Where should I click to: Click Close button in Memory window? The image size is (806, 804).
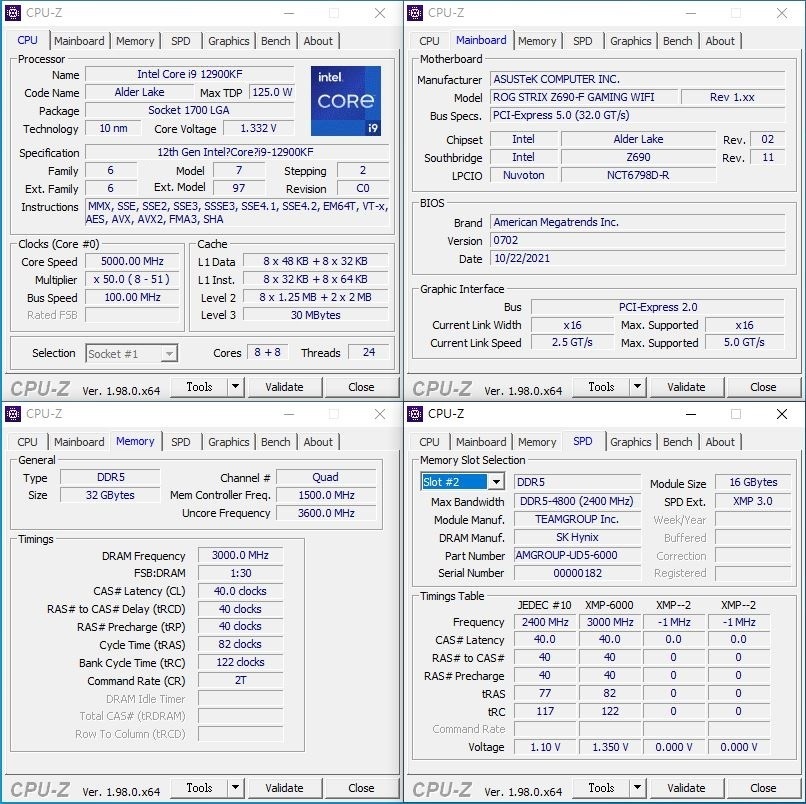coord(361,788)
